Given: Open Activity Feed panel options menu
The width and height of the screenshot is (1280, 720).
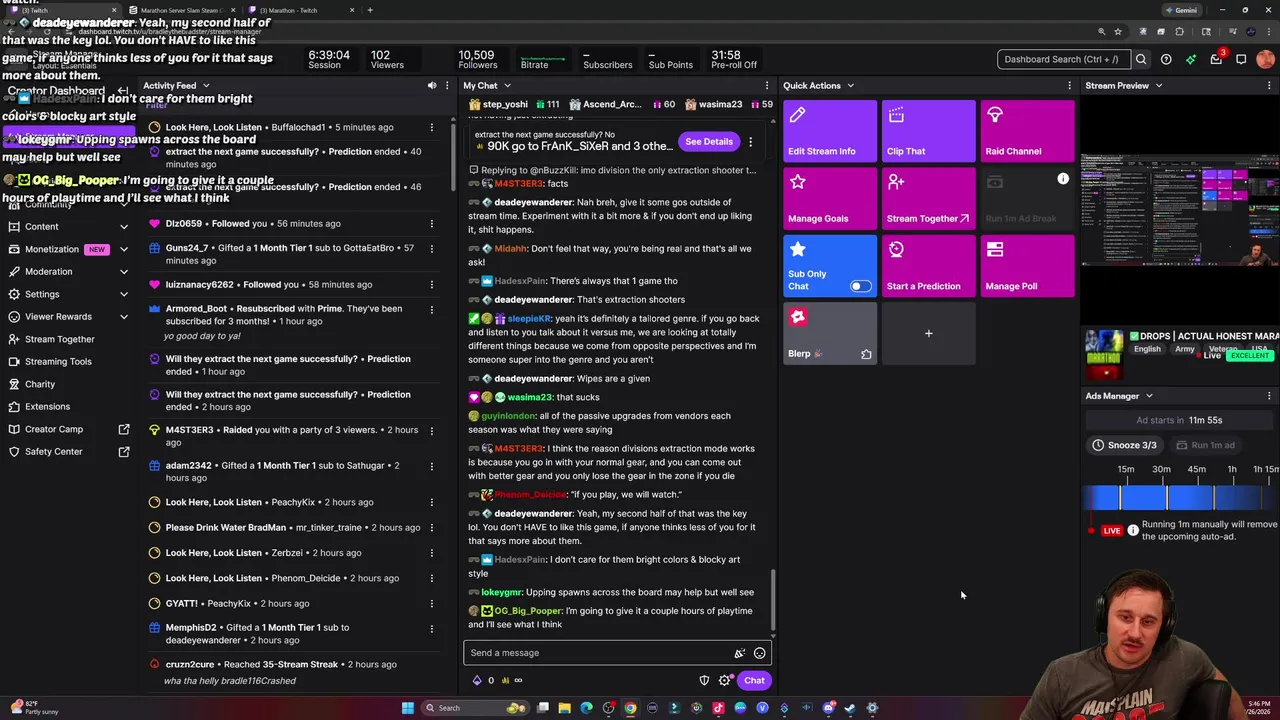Looking at the screenshot, I should (x=448, y=86).
